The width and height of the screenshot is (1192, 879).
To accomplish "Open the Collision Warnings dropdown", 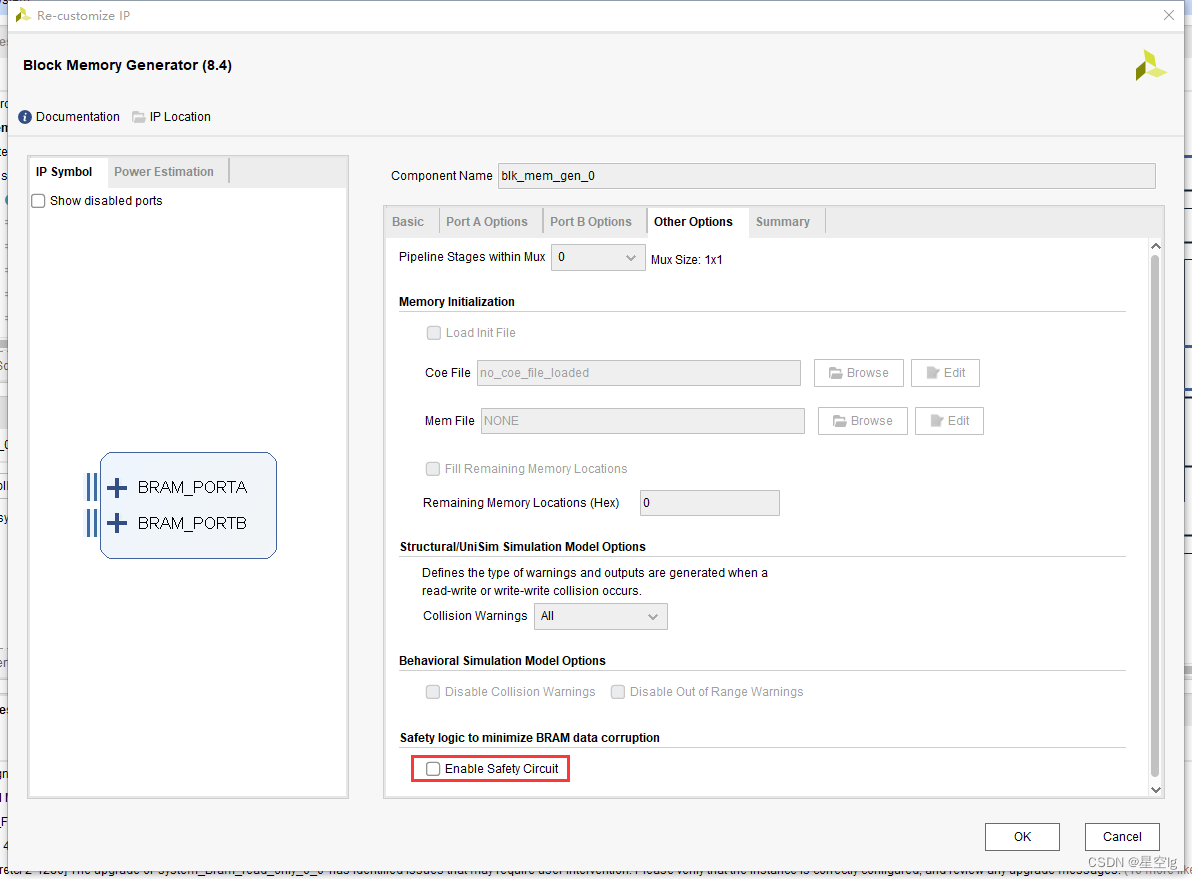I will tap(601, 617).
